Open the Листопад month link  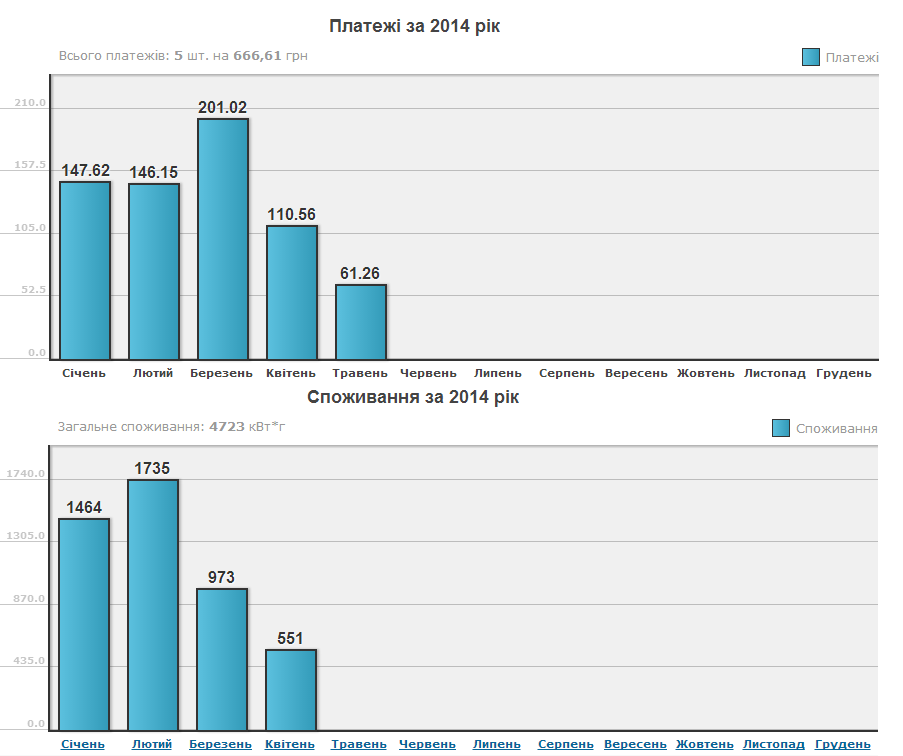click(773, 744)
